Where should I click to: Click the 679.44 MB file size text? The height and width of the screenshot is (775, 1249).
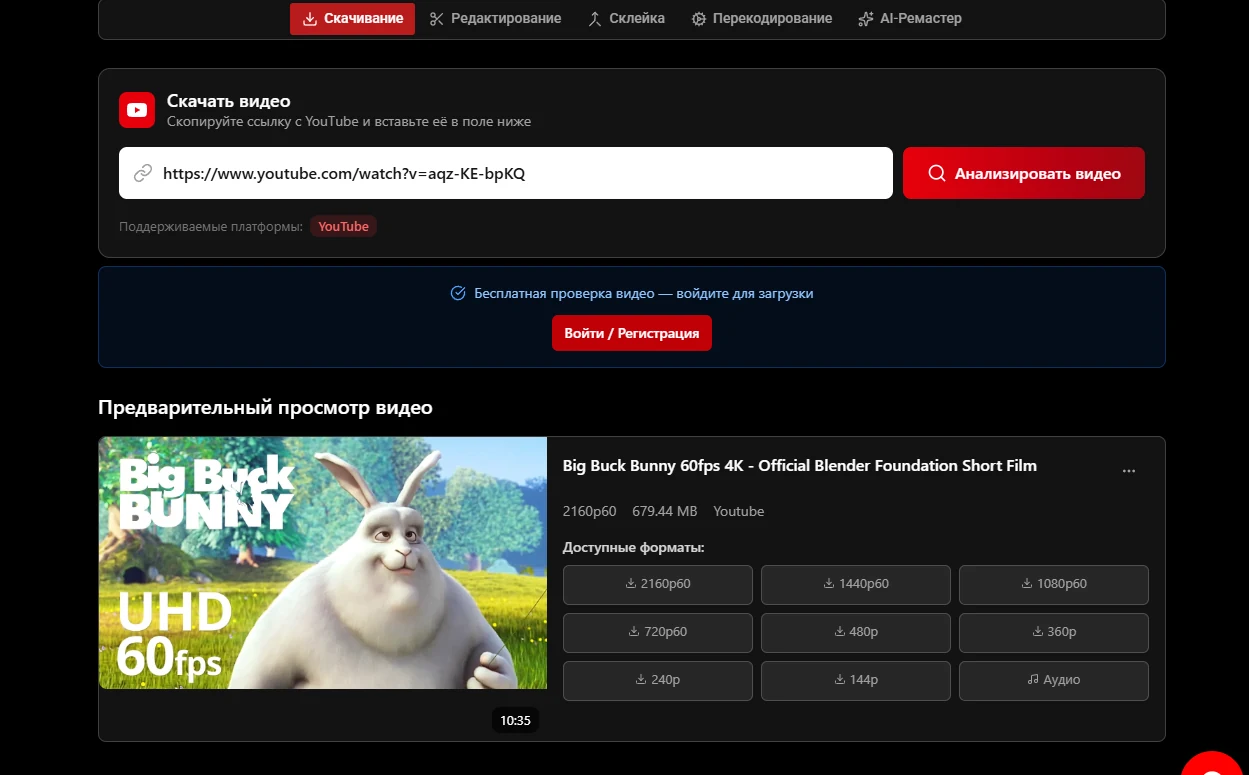tap(665, 511)
